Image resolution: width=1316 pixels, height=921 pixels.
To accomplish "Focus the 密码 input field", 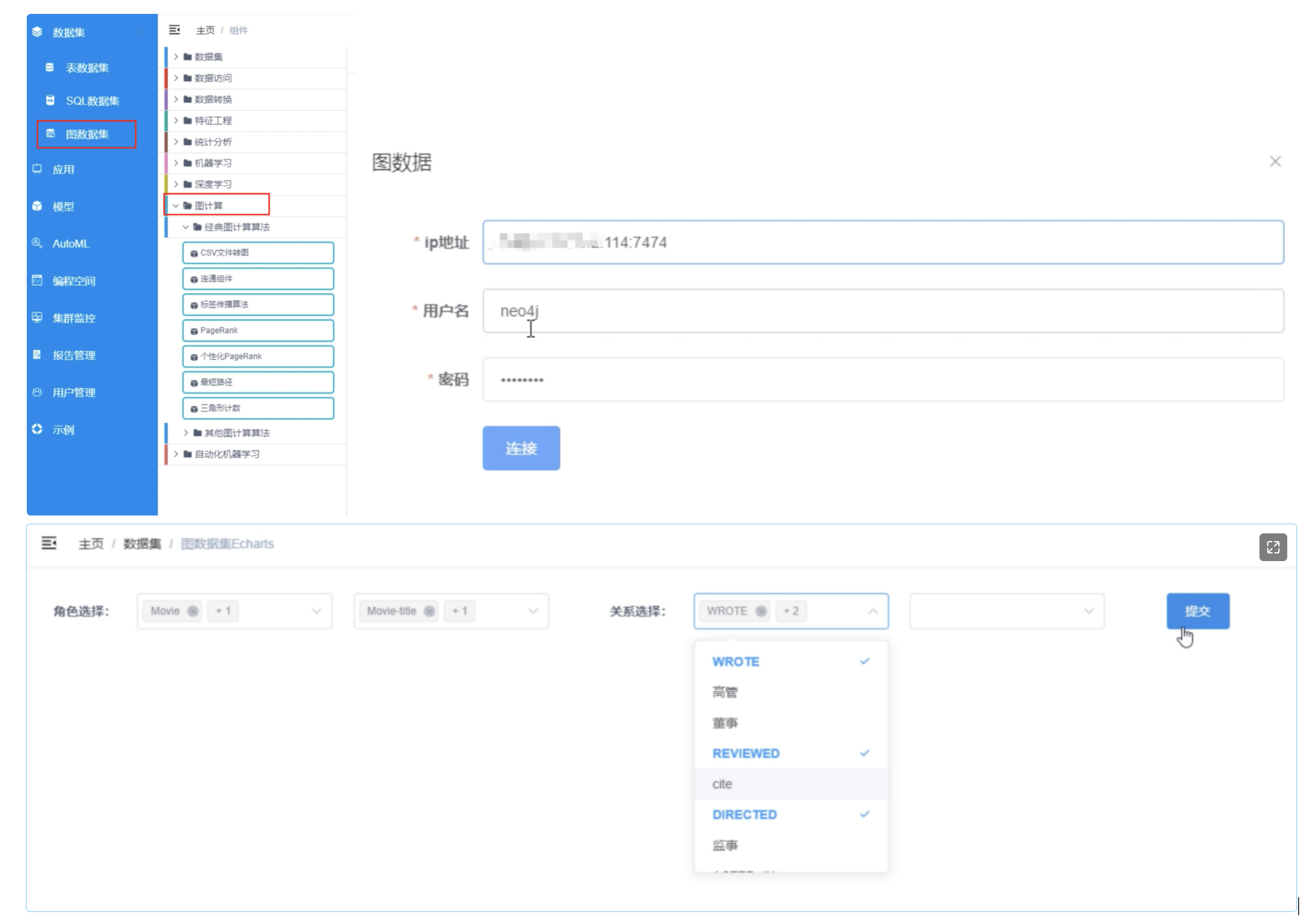I will tap(883, 379).
